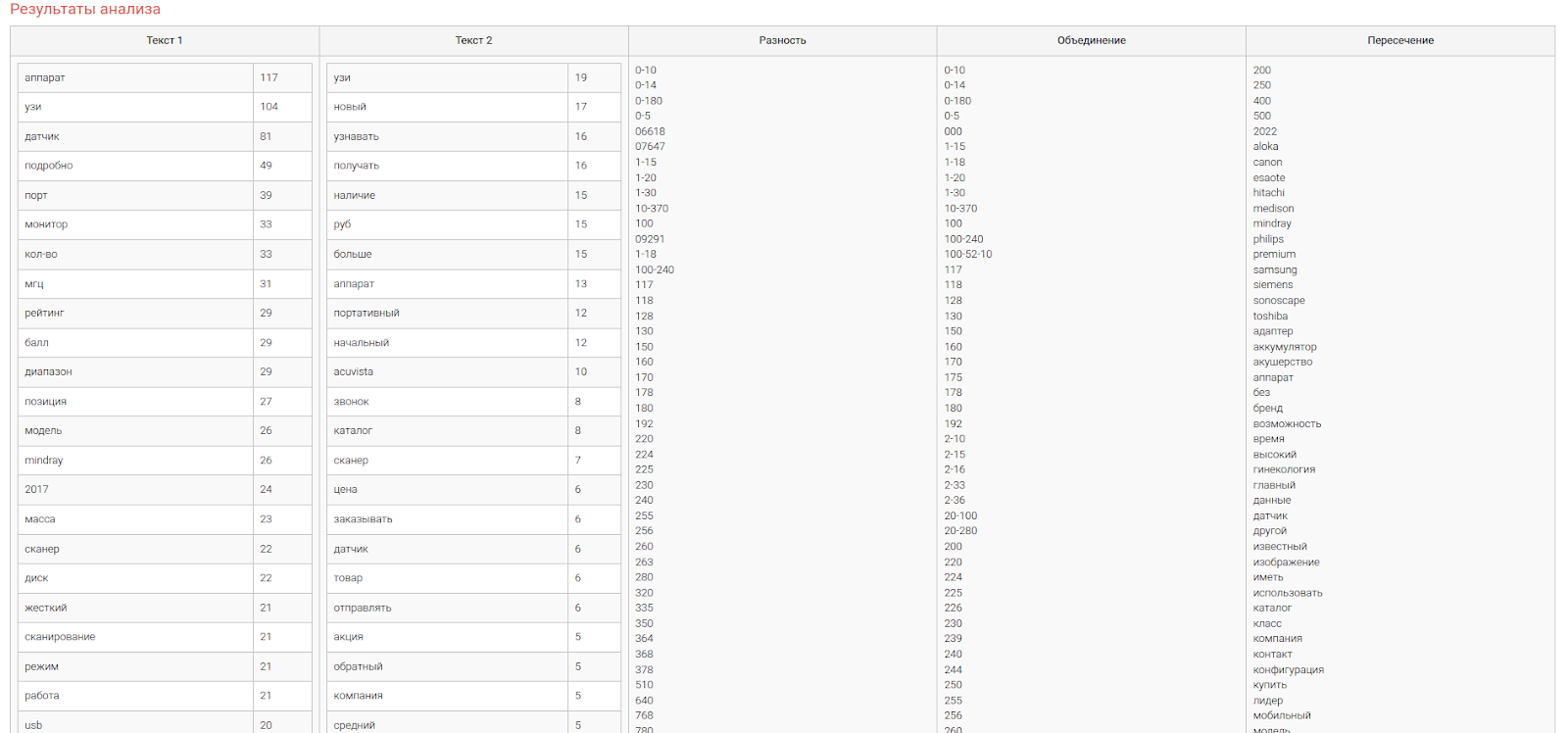
Task: Click the "Пересечение" column header
Action: pos(1399,40)
